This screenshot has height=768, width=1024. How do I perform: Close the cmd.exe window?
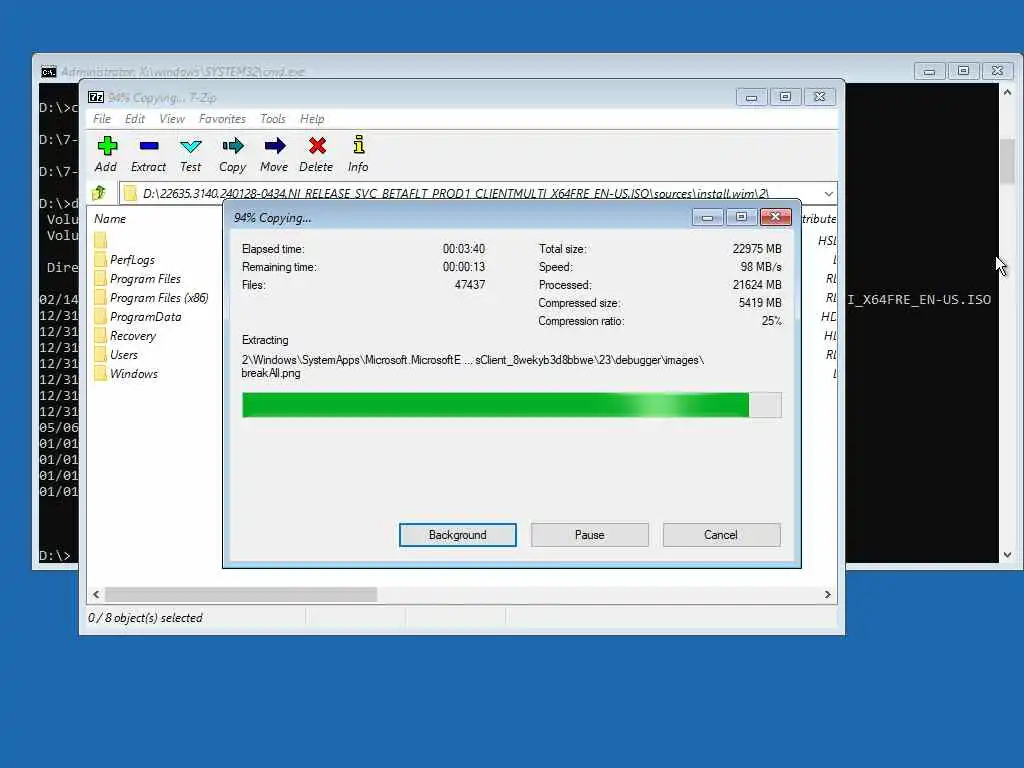tap(997, 71)
